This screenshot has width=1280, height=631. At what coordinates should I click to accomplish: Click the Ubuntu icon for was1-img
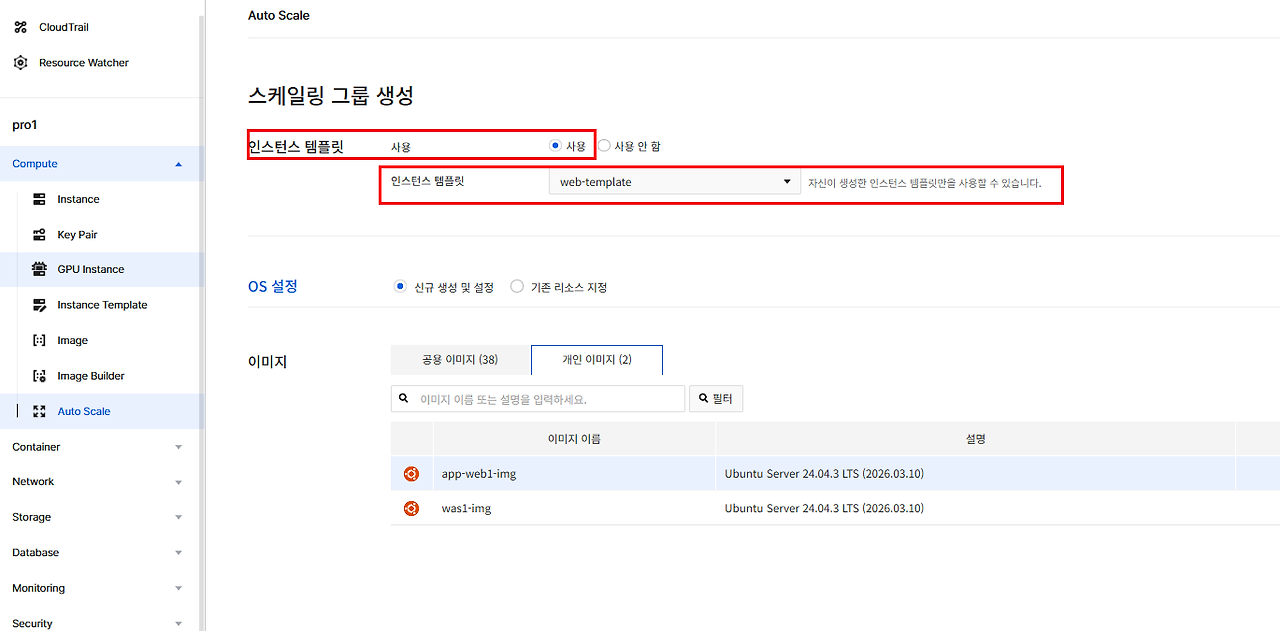(411, 508)
